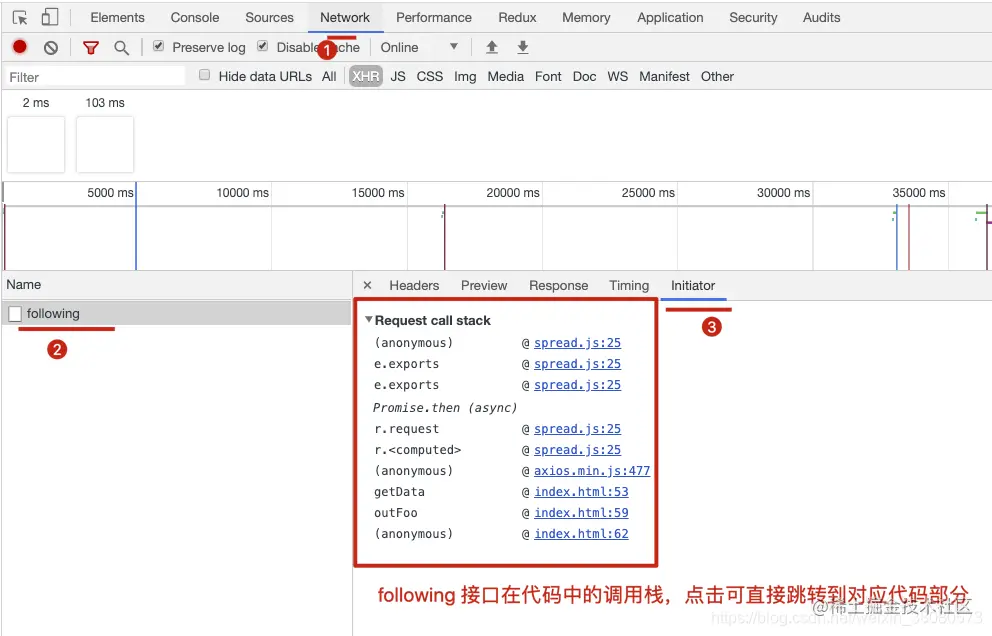The image size is (992, 636).
Task: Open the Initiator tab
Action: [694, 285]
